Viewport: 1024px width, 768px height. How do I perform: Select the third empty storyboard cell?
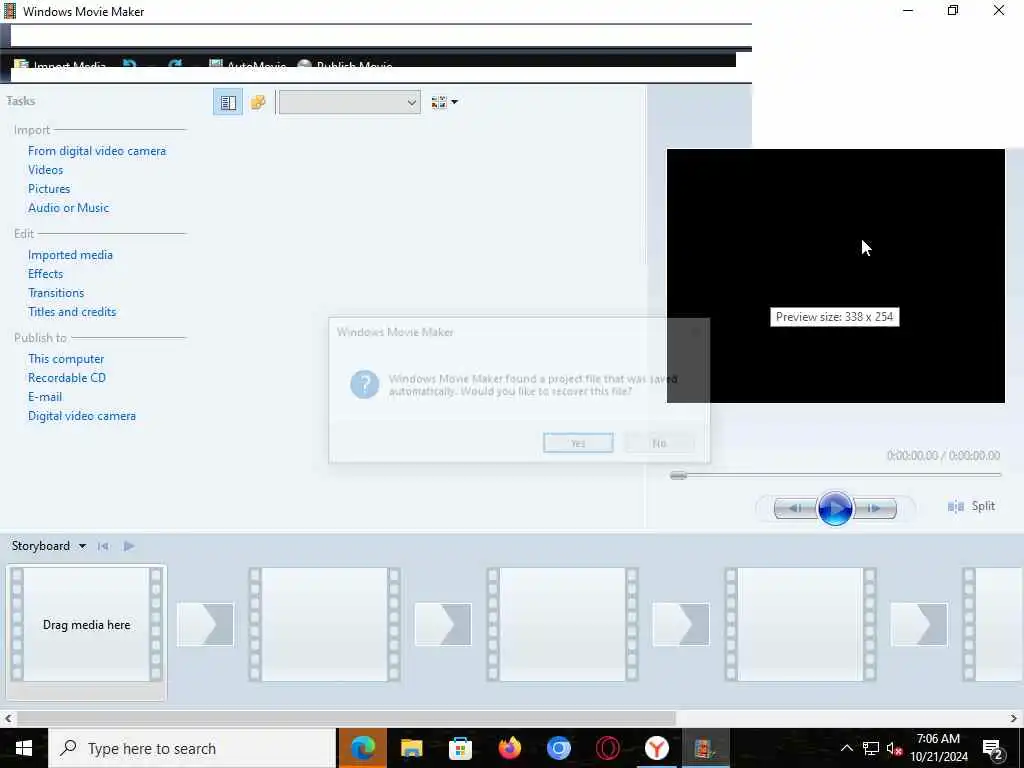point(562,624)
